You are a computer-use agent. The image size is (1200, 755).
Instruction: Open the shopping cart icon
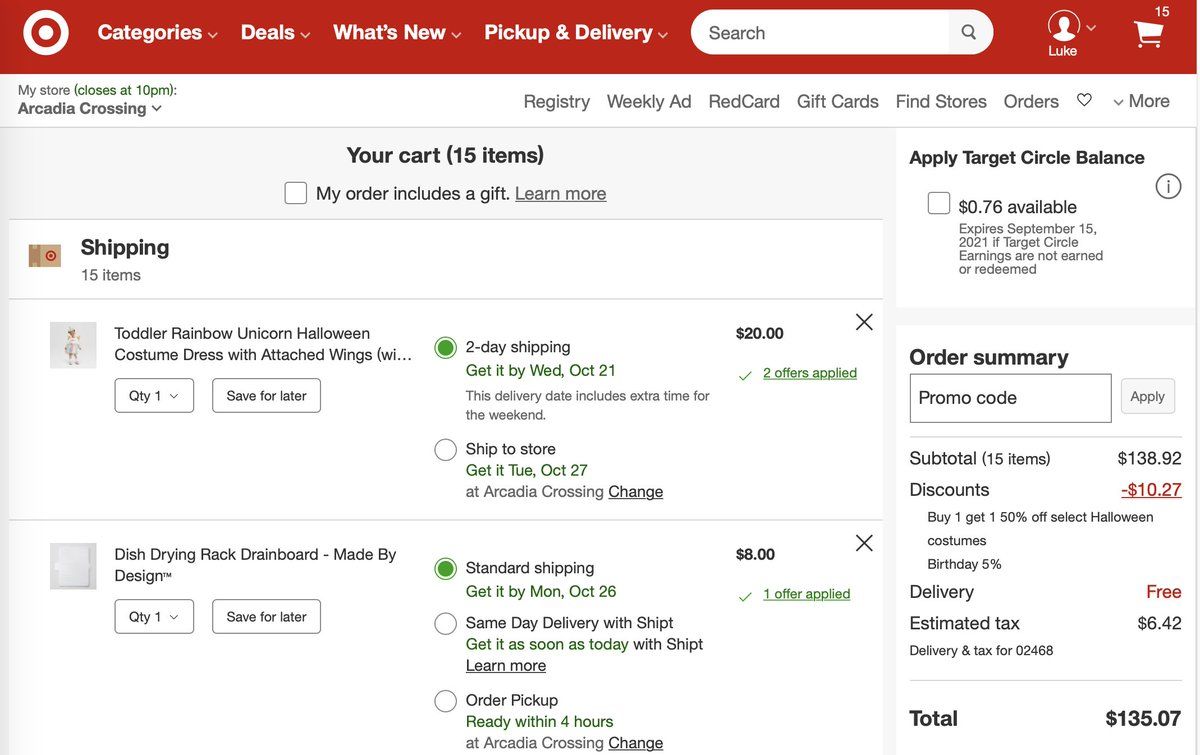click(x=1149, y=34)
